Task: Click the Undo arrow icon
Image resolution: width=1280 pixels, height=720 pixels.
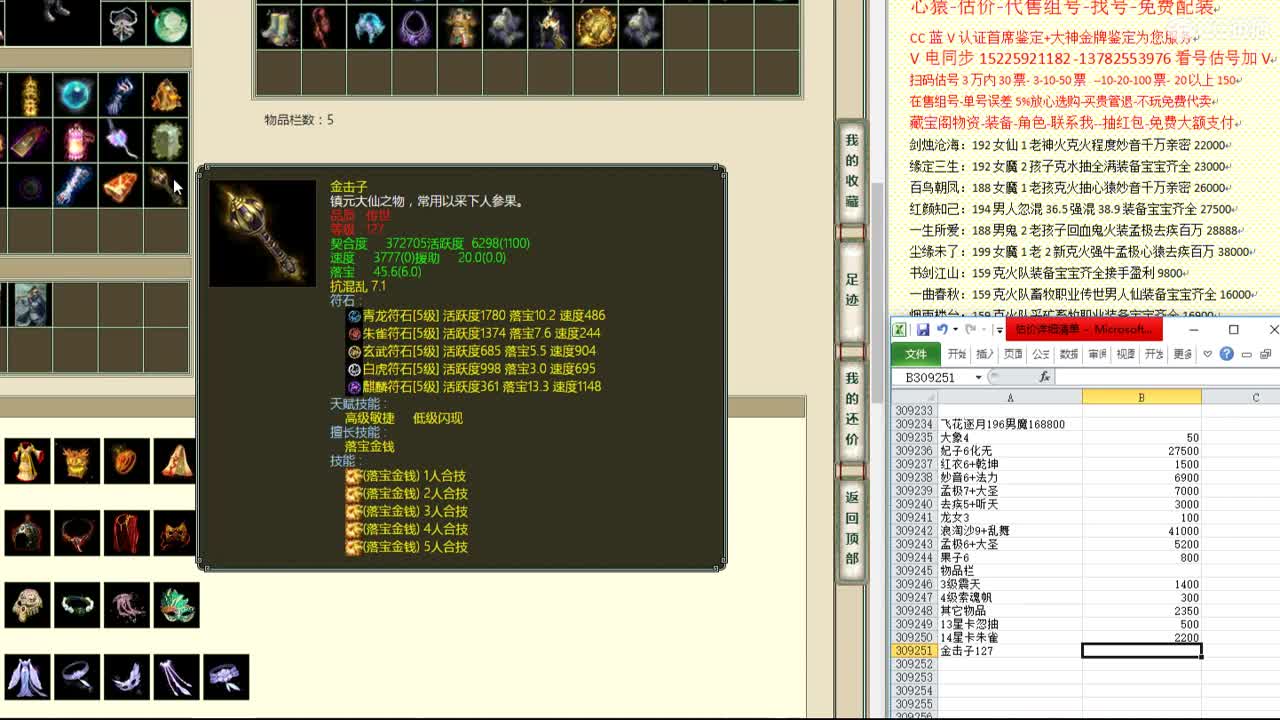Action: [x=943, y=330]
